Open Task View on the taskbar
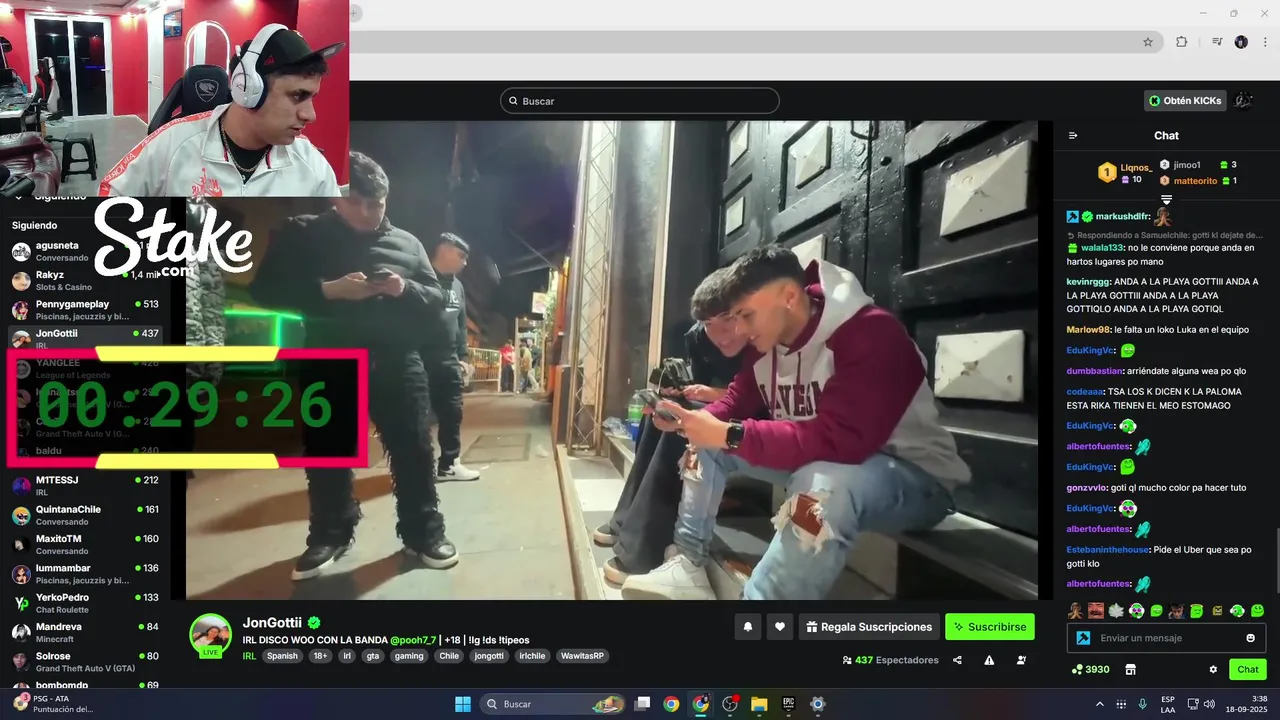Viewport: 1280px width, 720px height. pos(643,704)
